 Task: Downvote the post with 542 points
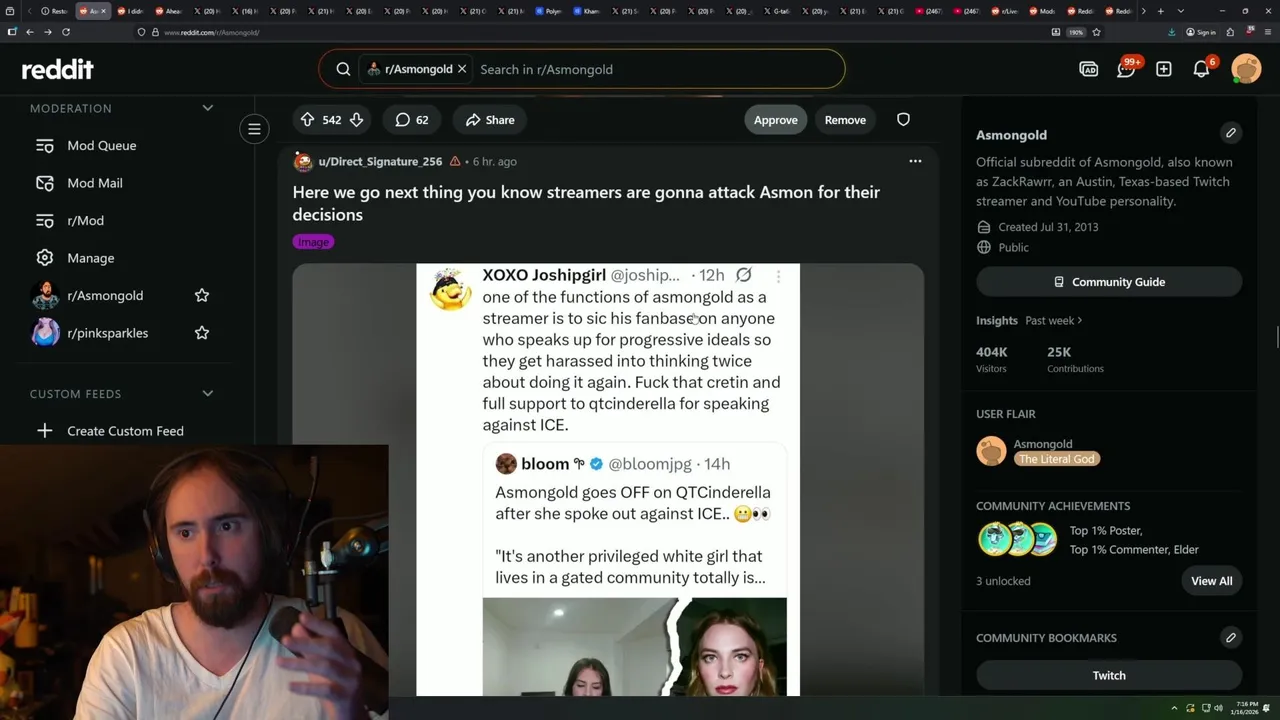[x=356, y=120]
